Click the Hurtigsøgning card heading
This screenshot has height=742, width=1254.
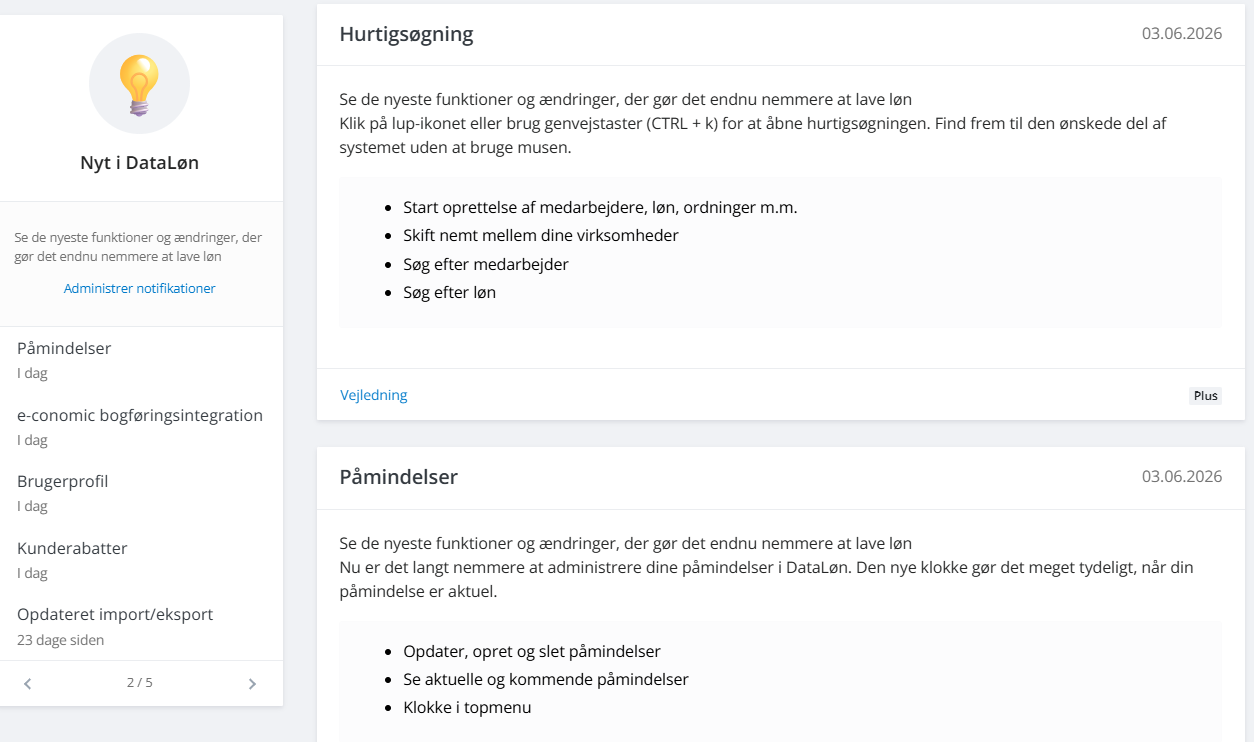click(406, 34)
